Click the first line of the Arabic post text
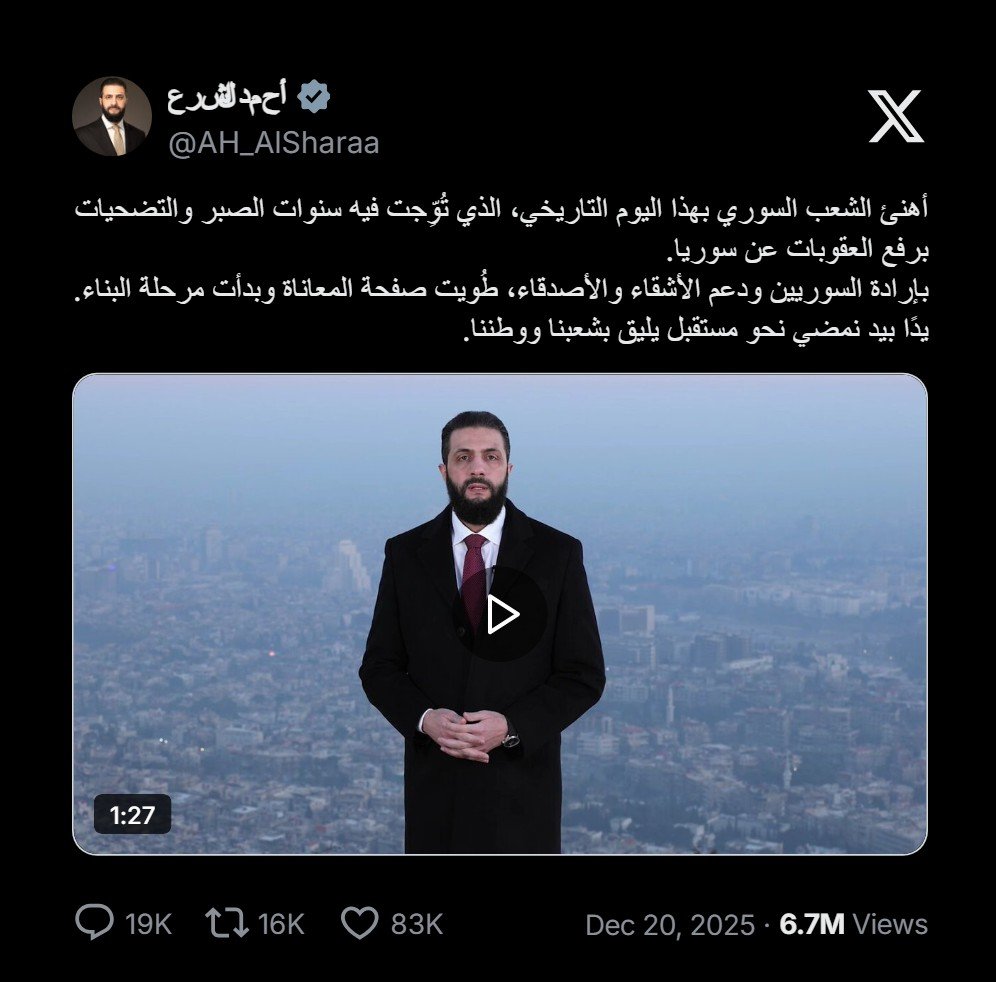Image resolution: width=996 pixels, height=982 pixels. [502, 210]
